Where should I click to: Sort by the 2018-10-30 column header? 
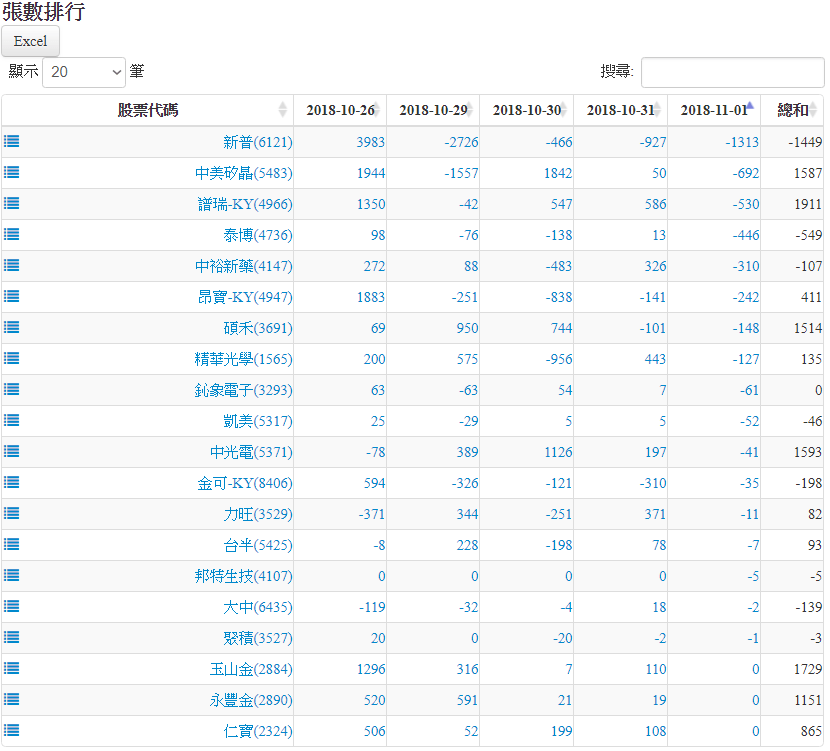526,110
